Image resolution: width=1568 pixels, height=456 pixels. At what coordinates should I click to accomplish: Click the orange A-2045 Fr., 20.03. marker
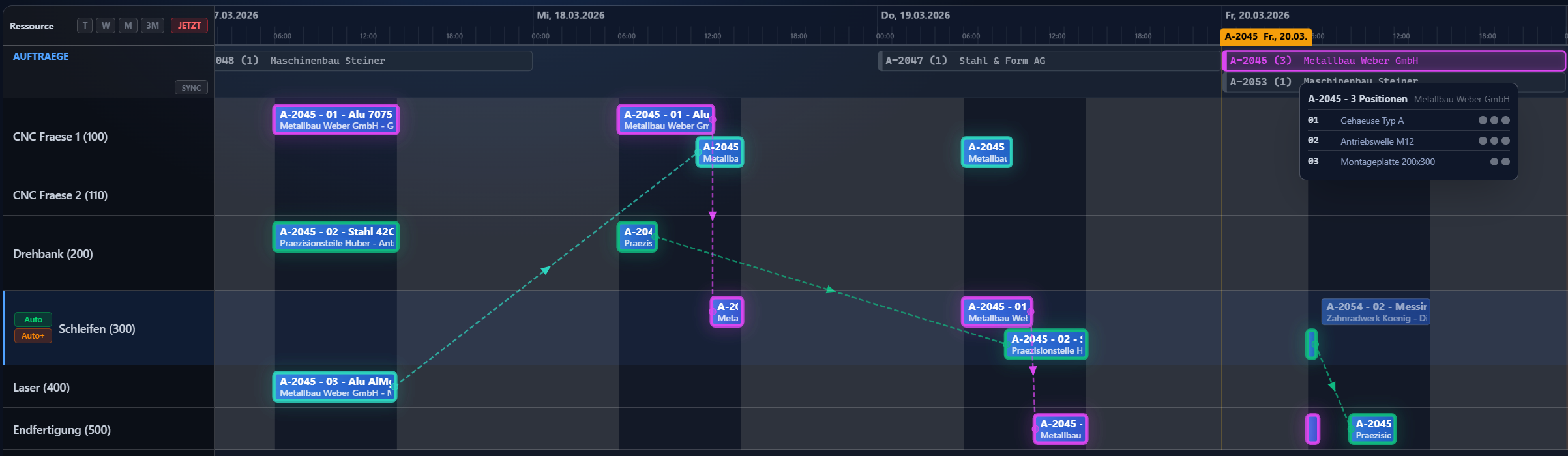point(1265,36)
